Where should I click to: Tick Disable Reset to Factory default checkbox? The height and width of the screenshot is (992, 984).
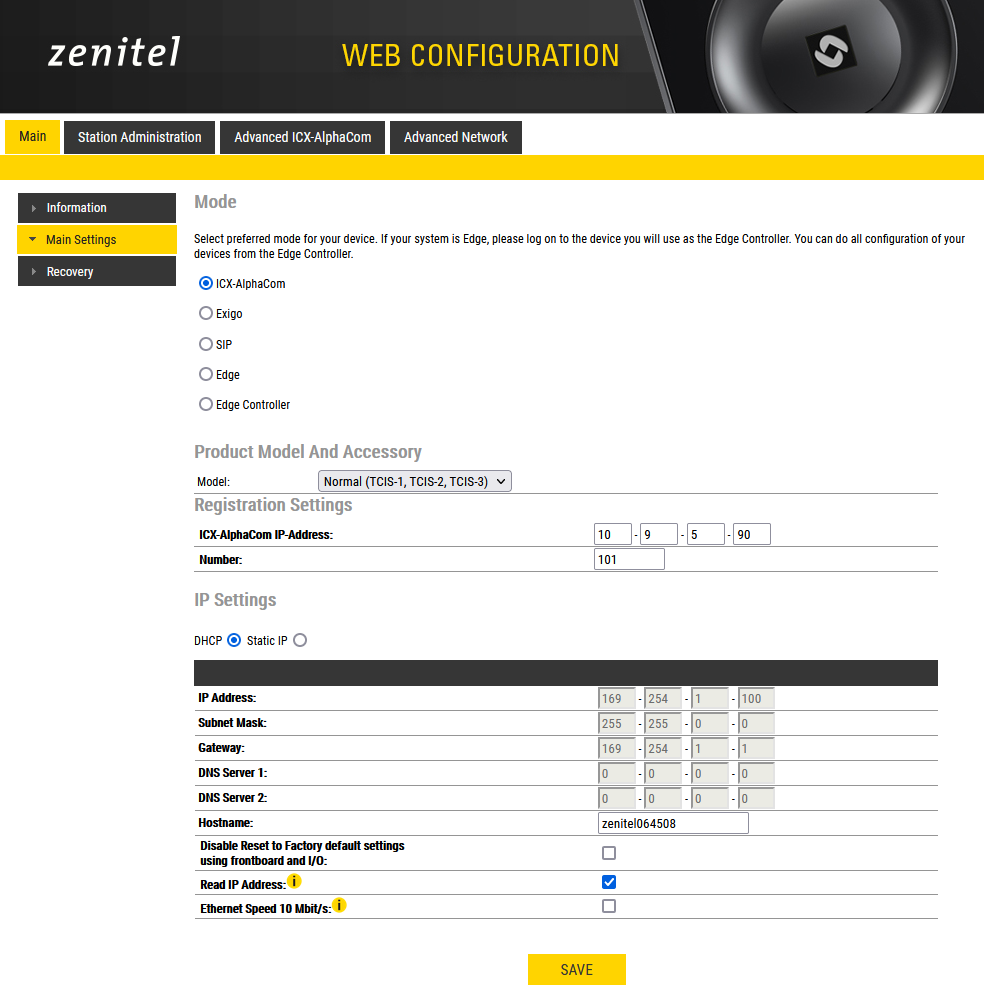pos(609,853)
